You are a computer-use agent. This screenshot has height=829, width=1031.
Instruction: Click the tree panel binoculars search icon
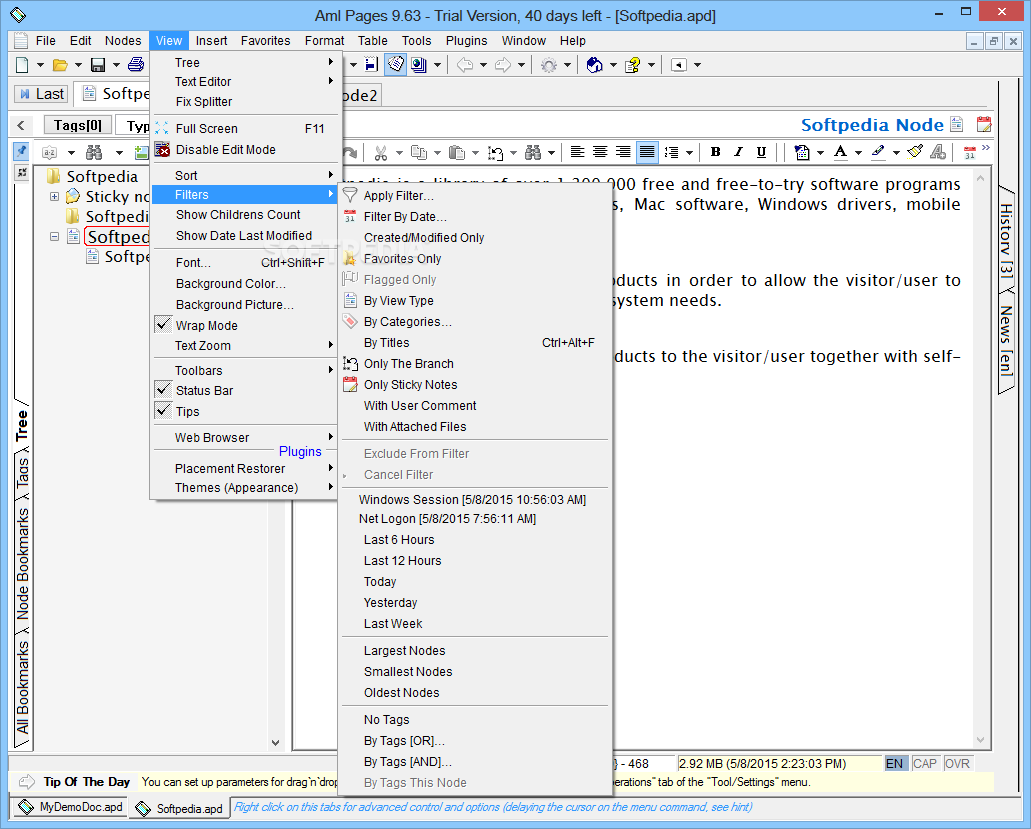[x=94, y=153]
